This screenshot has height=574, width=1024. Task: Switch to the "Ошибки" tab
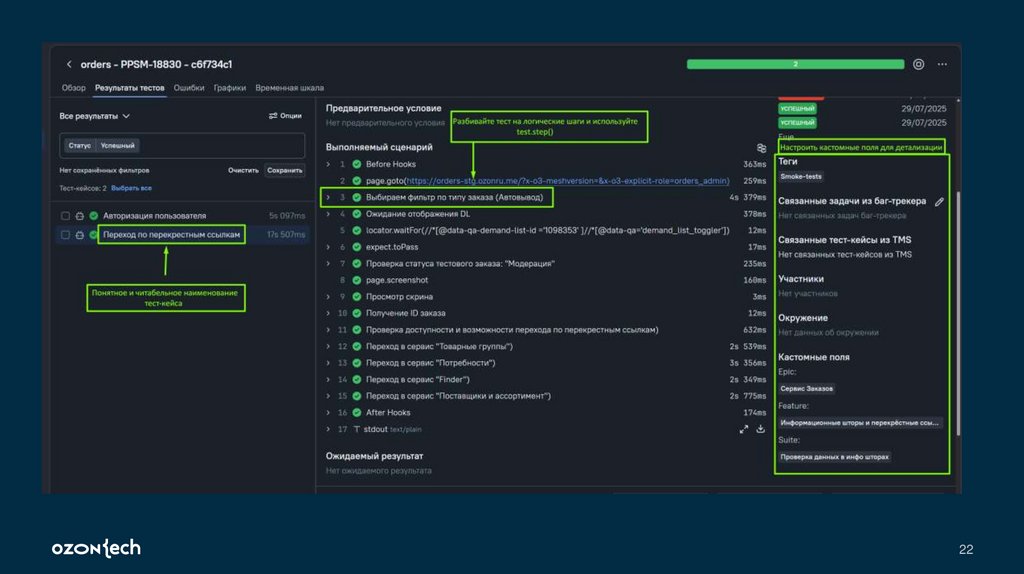(189, 88)
